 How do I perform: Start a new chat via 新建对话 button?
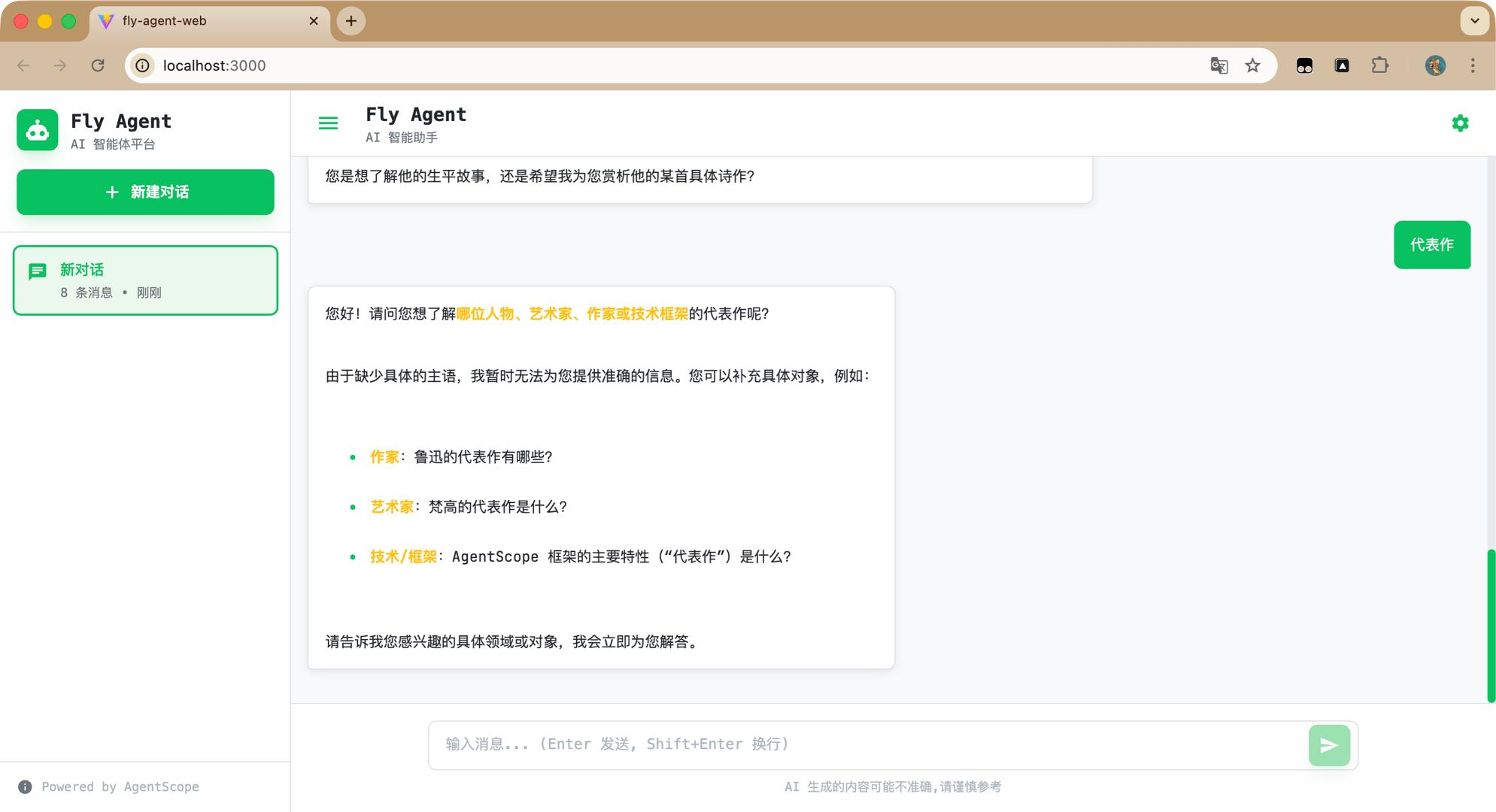pos(144,192)
